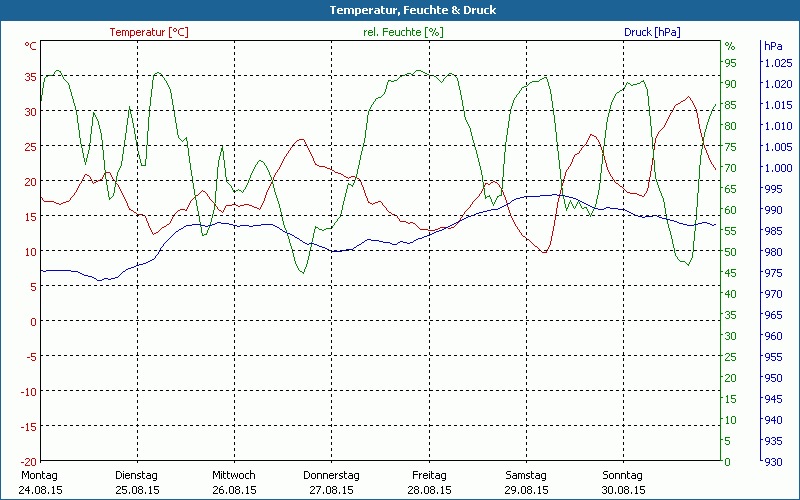Click the blue "1.025" tick on the pressure axis

[x=779, y=63]
